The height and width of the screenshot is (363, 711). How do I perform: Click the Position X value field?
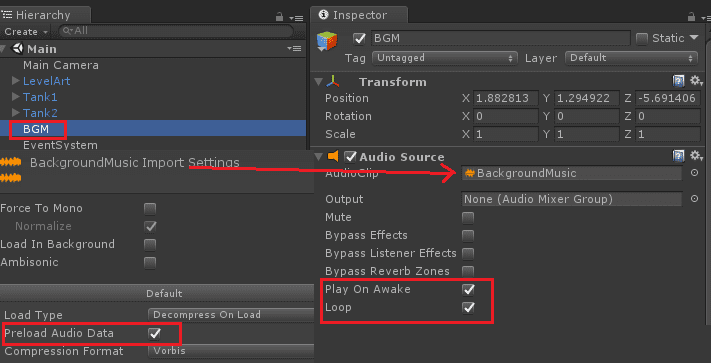click(506, 98)
